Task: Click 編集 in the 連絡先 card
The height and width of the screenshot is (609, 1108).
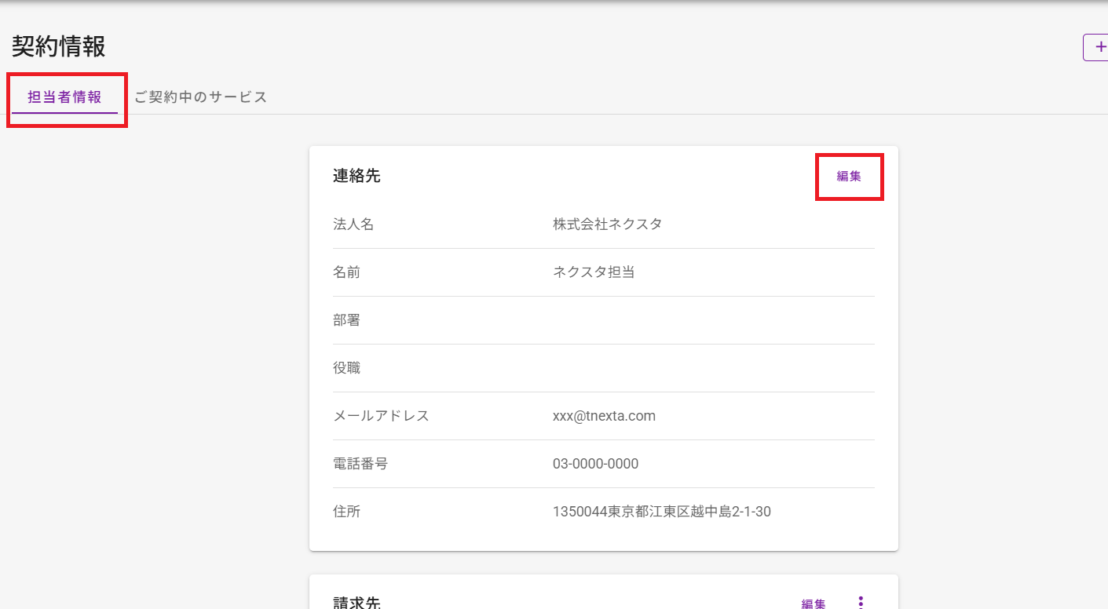Action: tap(849, 176)
